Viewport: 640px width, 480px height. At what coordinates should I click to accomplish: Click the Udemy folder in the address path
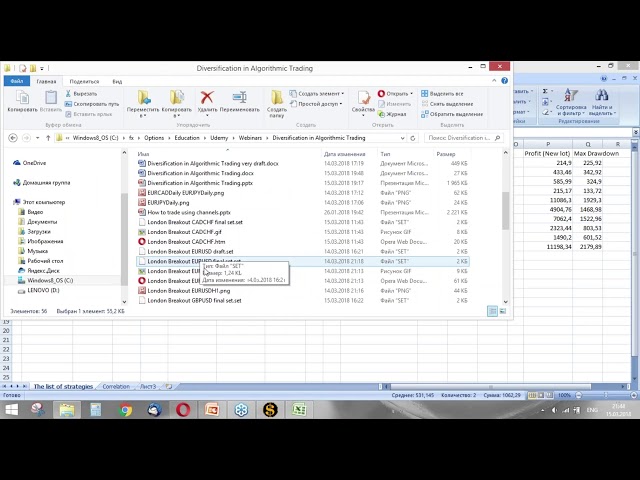coord(219,138)
